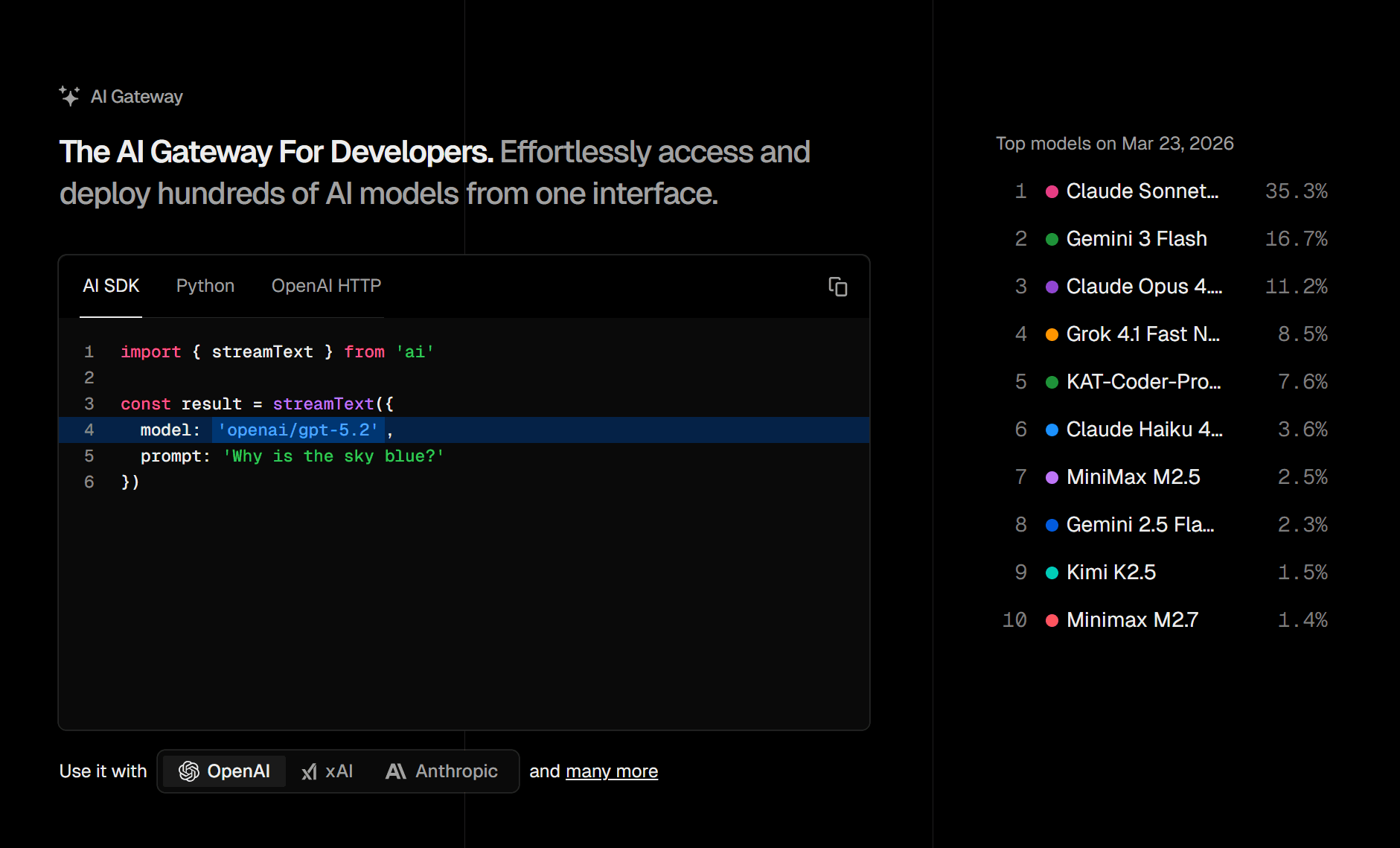Select the Anthropic provider option
This screenshot has width=1400, height=848.
tap(442, 771)
